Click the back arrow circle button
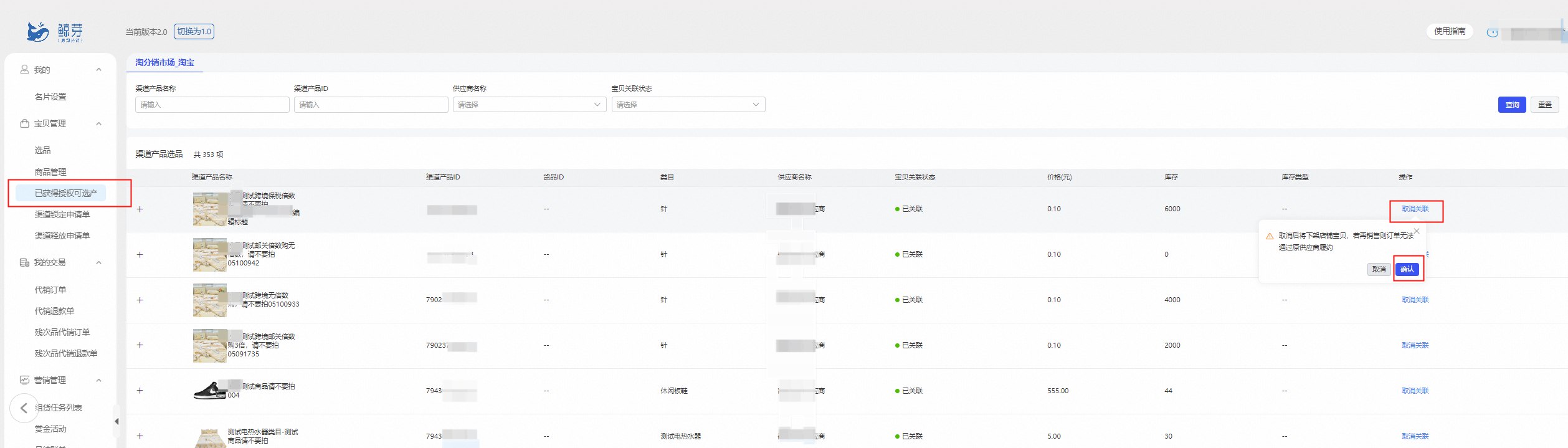This screenshot has height=448, width=1568. (24, 408)
